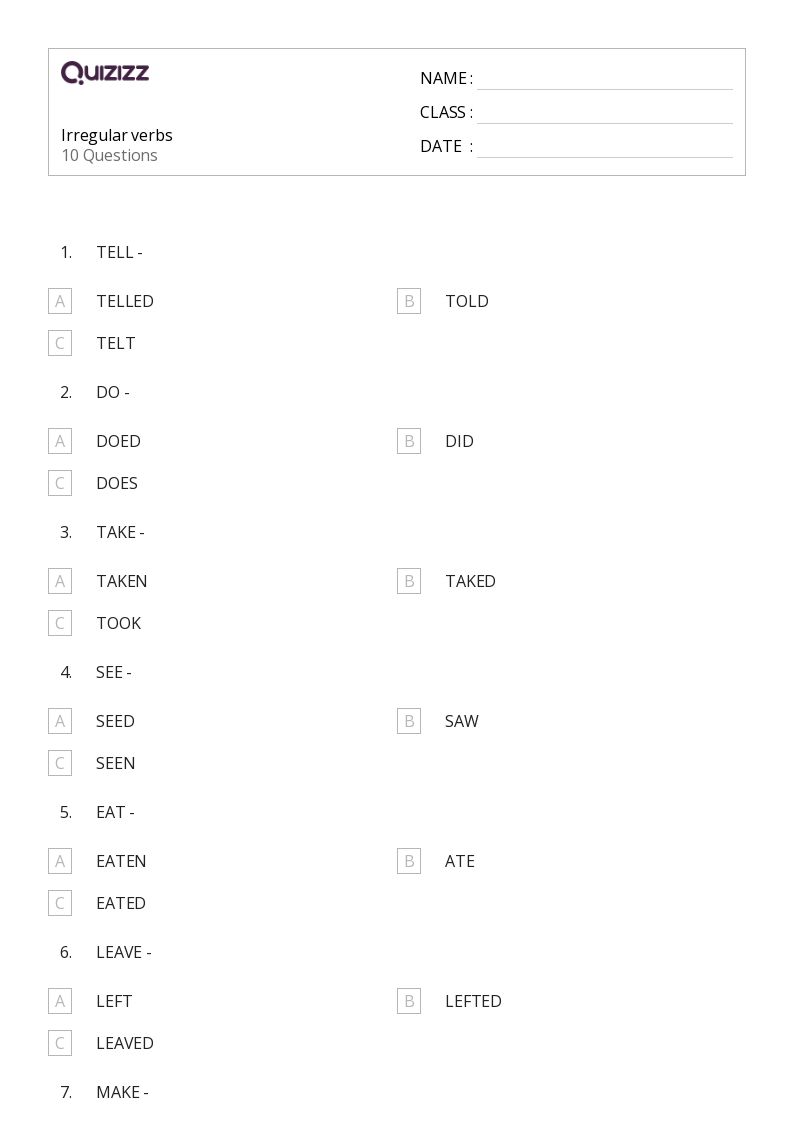Click the Quizizz logo
The image size is (794, 1123).
[x=105, y=72]
